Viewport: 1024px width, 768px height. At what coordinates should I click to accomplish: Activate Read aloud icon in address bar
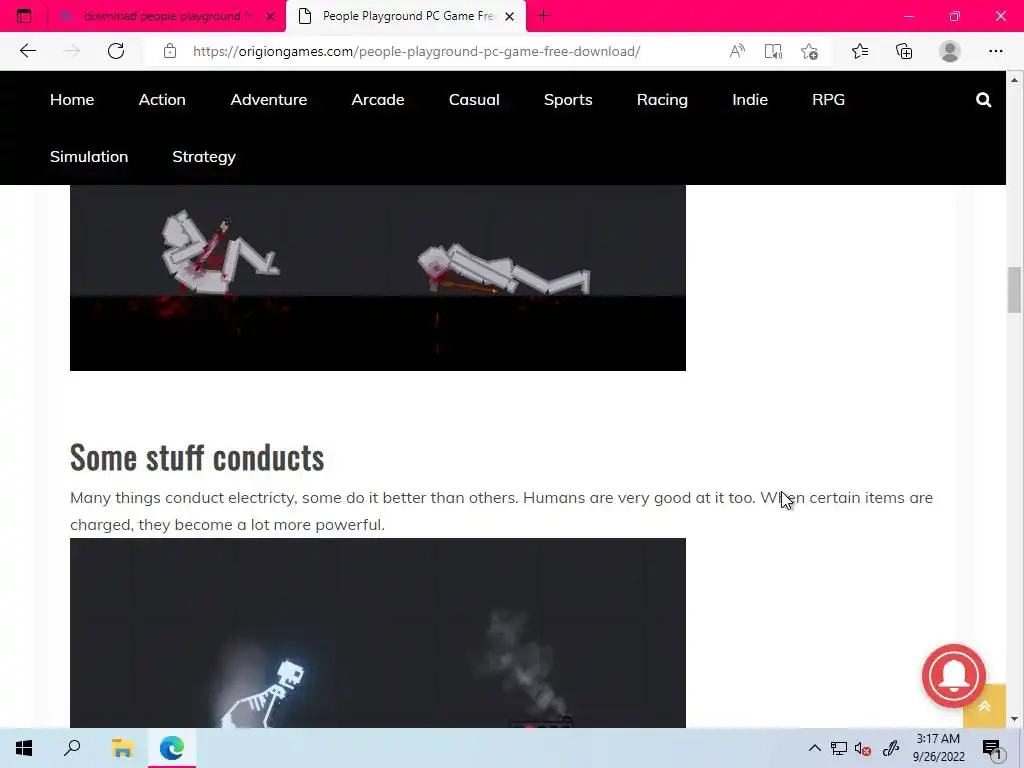click(737, 51)
